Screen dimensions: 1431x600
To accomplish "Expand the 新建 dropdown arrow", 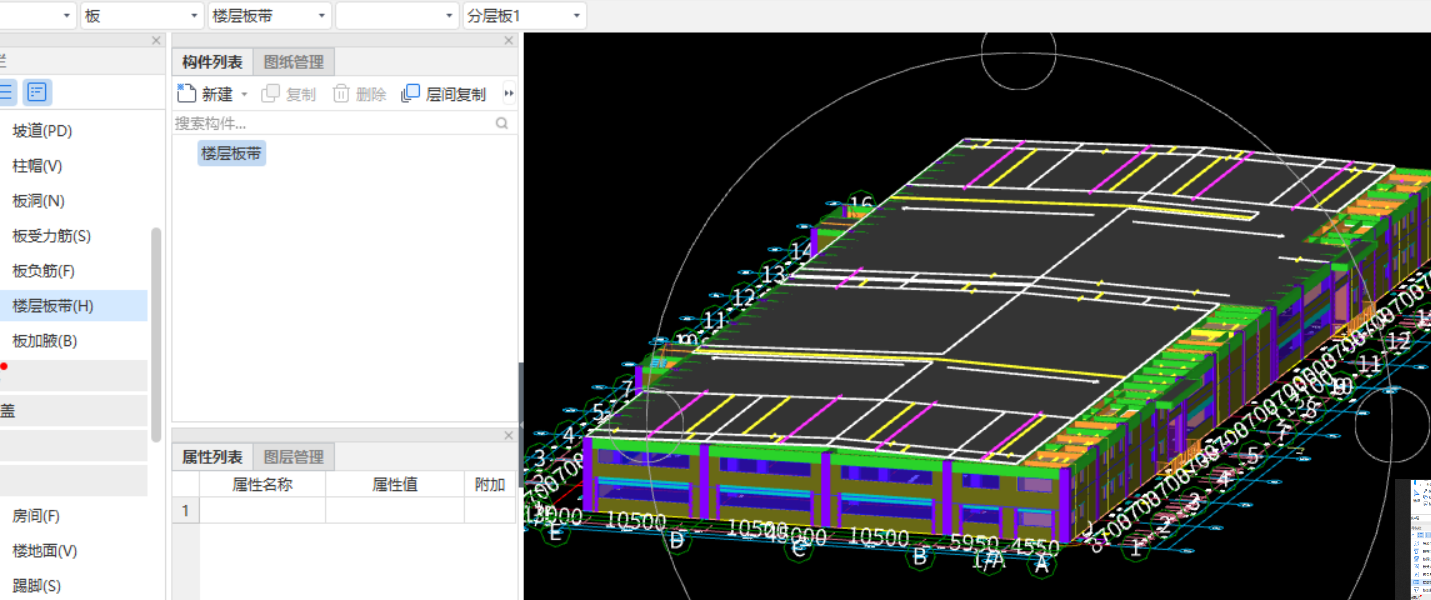I will pyautogui.click(x=244, y=94).
